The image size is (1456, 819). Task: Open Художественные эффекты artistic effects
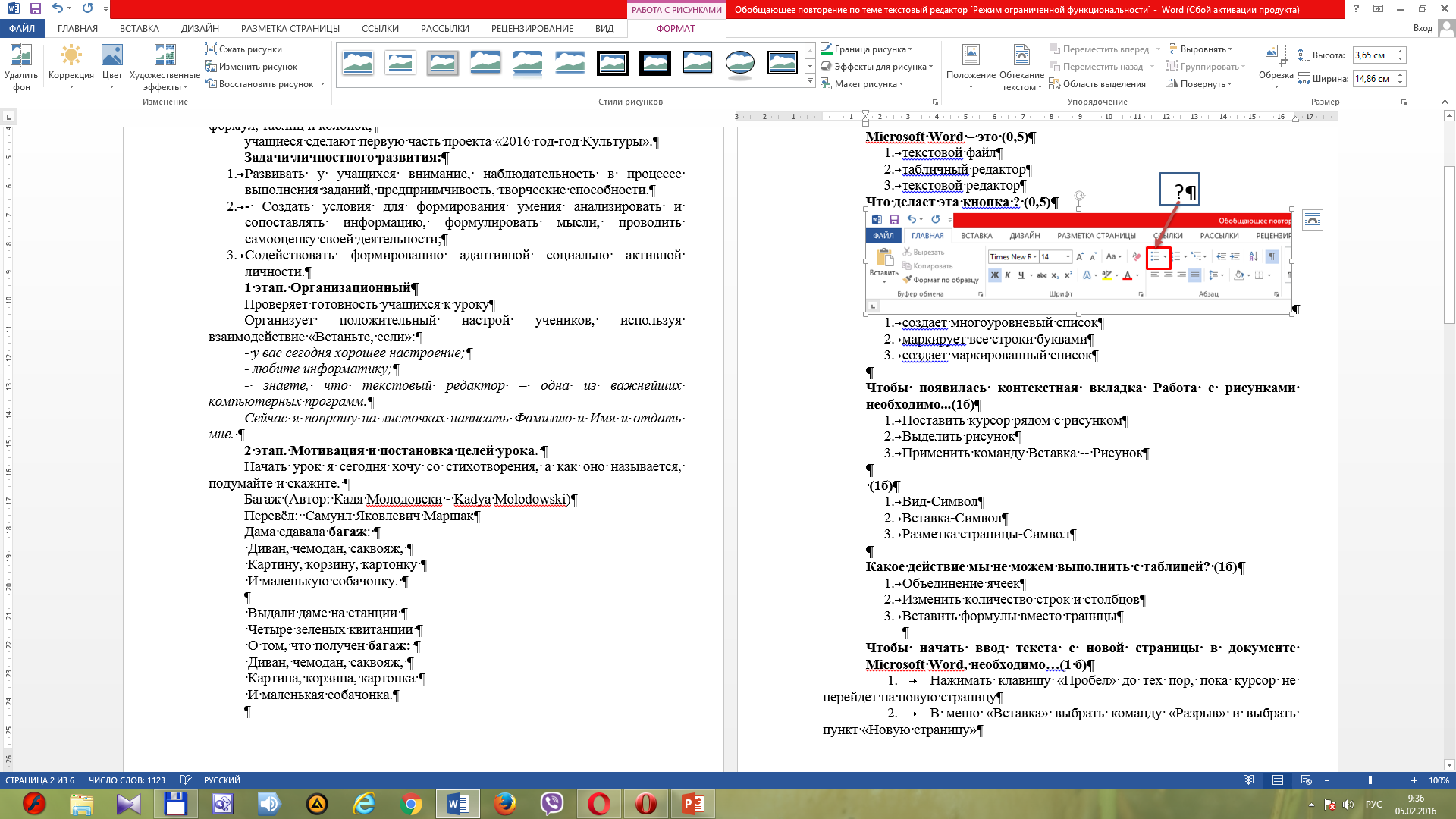(x=165, y=67)
